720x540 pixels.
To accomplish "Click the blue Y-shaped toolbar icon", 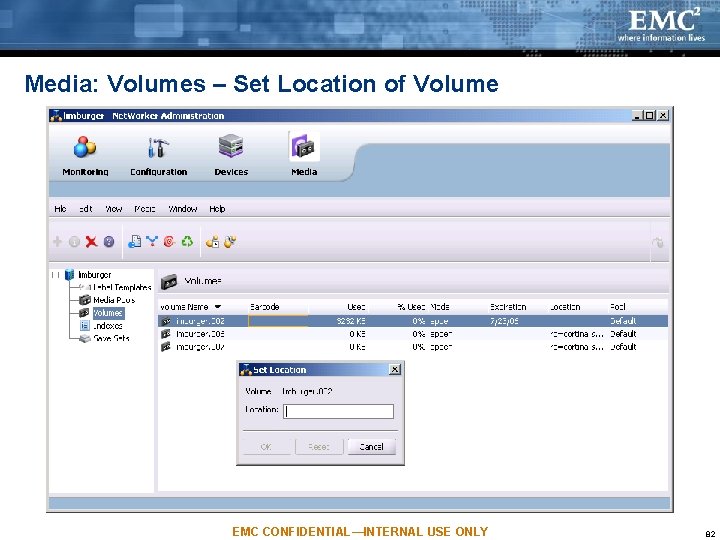I will pyautogui.click(x=152, y=241).
